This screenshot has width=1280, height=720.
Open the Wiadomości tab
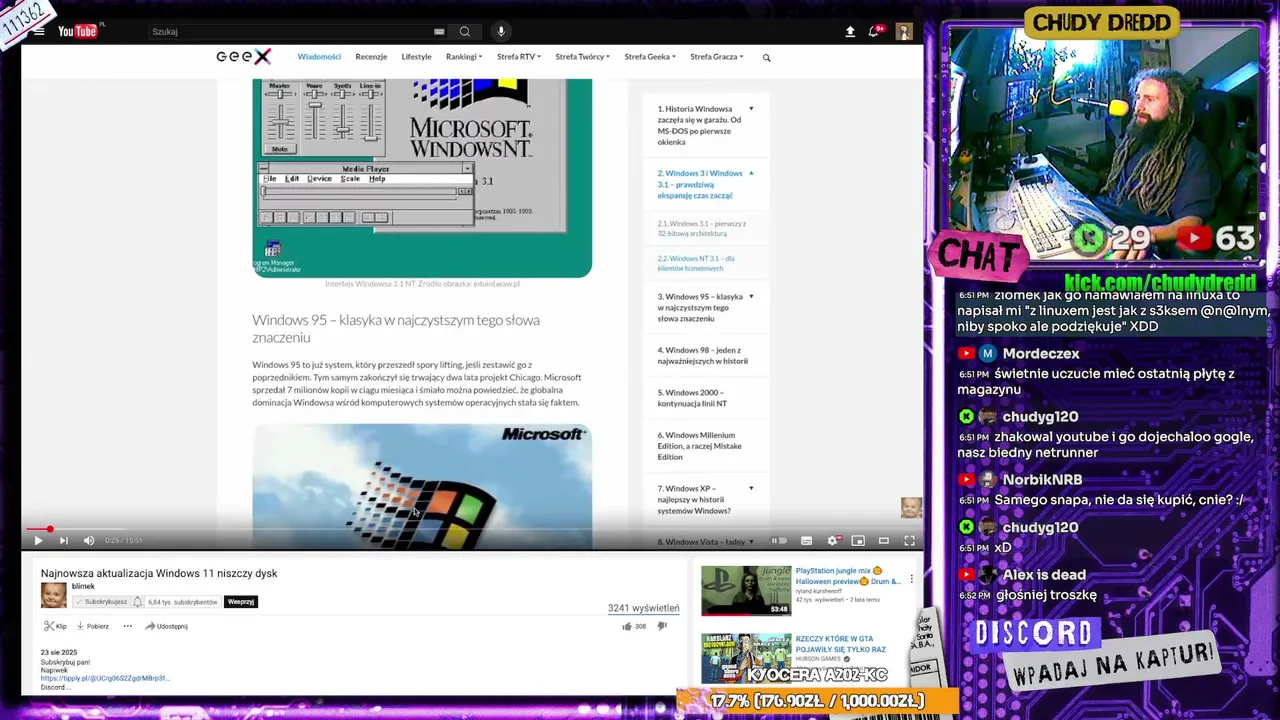pyautogui.click(x=319, y=57)
